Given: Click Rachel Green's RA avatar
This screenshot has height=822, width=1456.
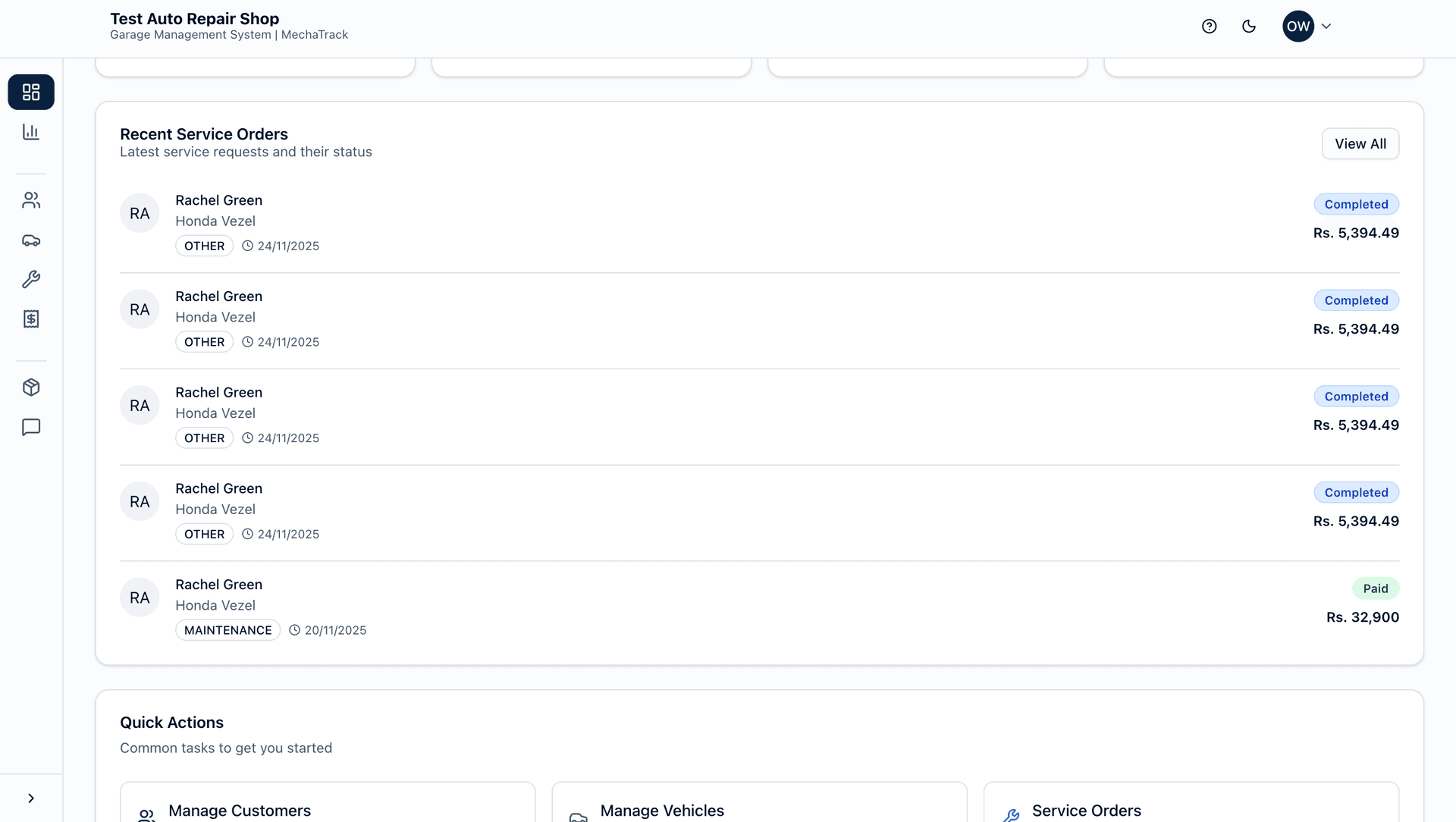Looking at the screenshot, I should coord(140,212).
